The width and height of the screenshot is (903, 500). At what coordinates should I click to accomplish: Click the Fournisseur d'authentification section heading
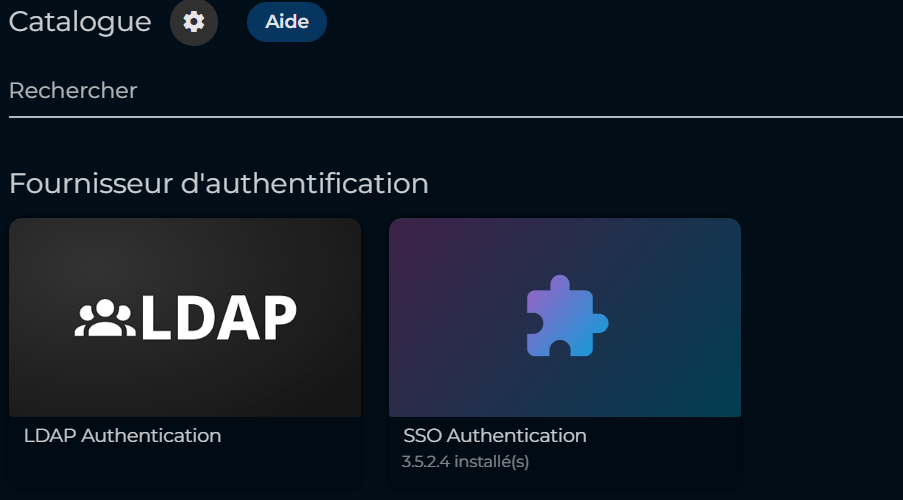218,183
